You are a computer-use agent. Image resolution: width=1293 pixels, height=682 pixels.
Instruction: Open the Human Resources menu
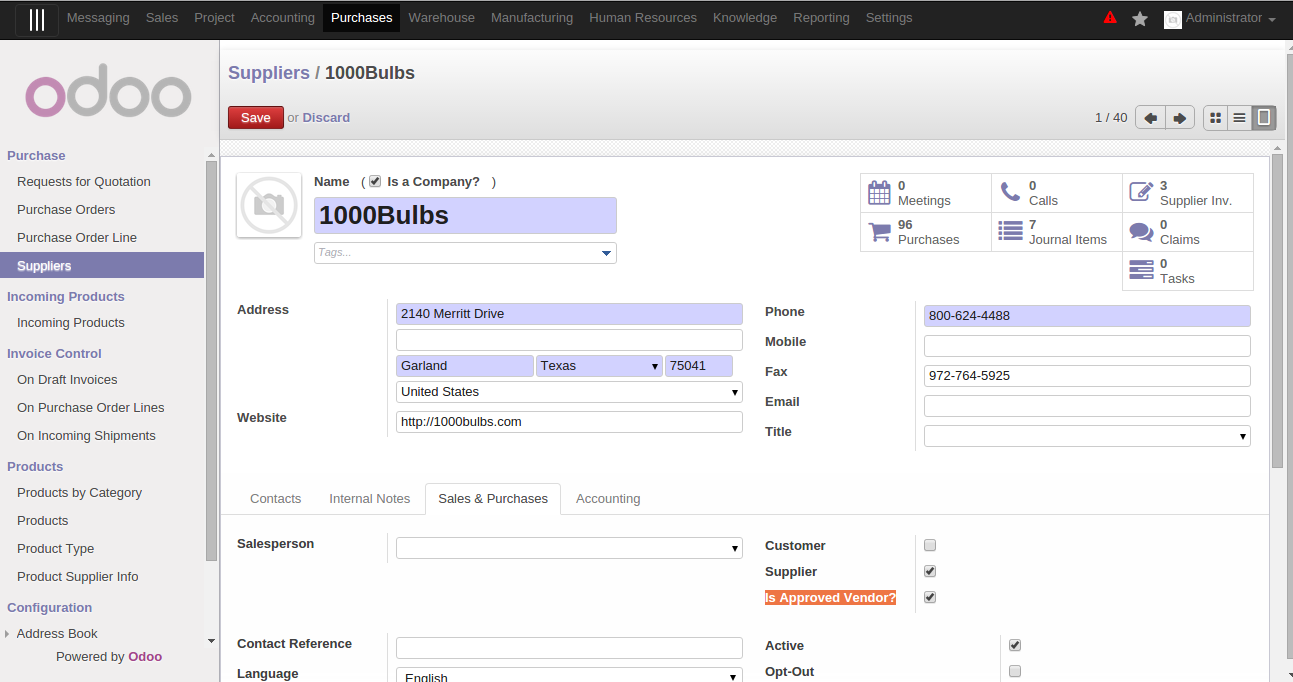(x=643, y=18)
